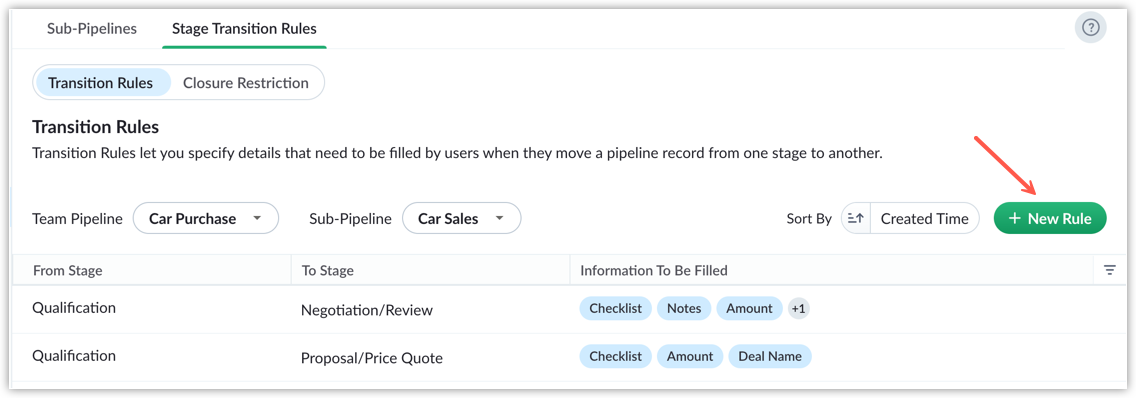Click the sort order direction icon
This screenshot has height=398, width=1136.
pos(856,218)
